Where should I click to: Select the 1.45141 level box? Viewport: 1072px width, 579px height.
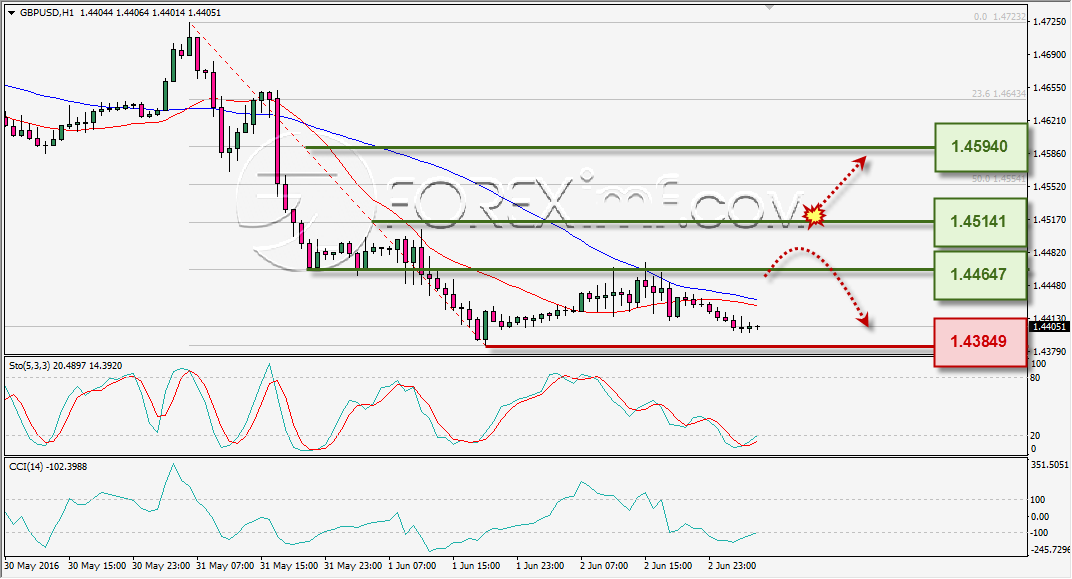(980, 222)
